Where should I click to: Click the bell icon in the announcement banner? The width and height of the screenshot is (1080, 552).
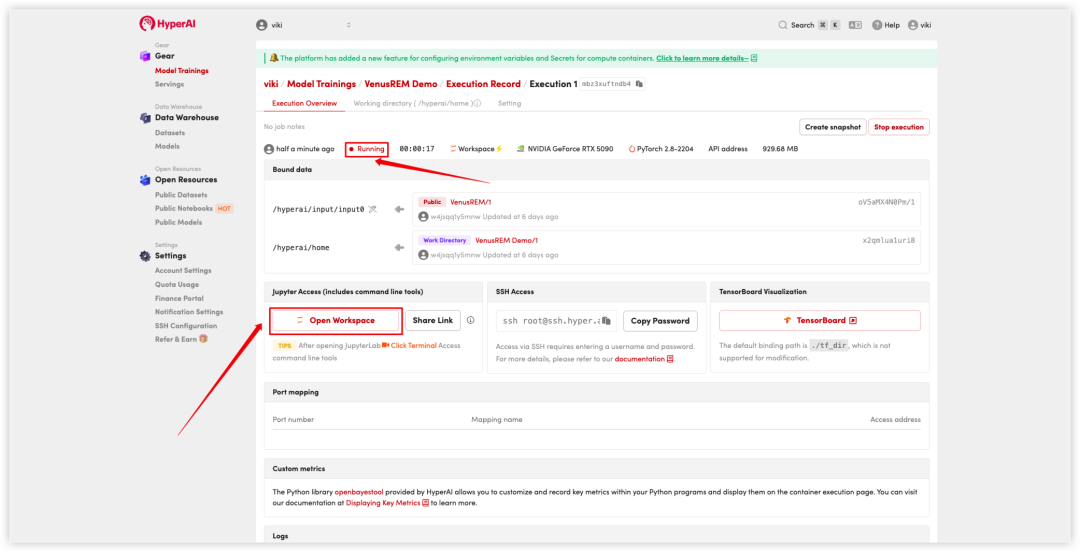tap(274, 58)
